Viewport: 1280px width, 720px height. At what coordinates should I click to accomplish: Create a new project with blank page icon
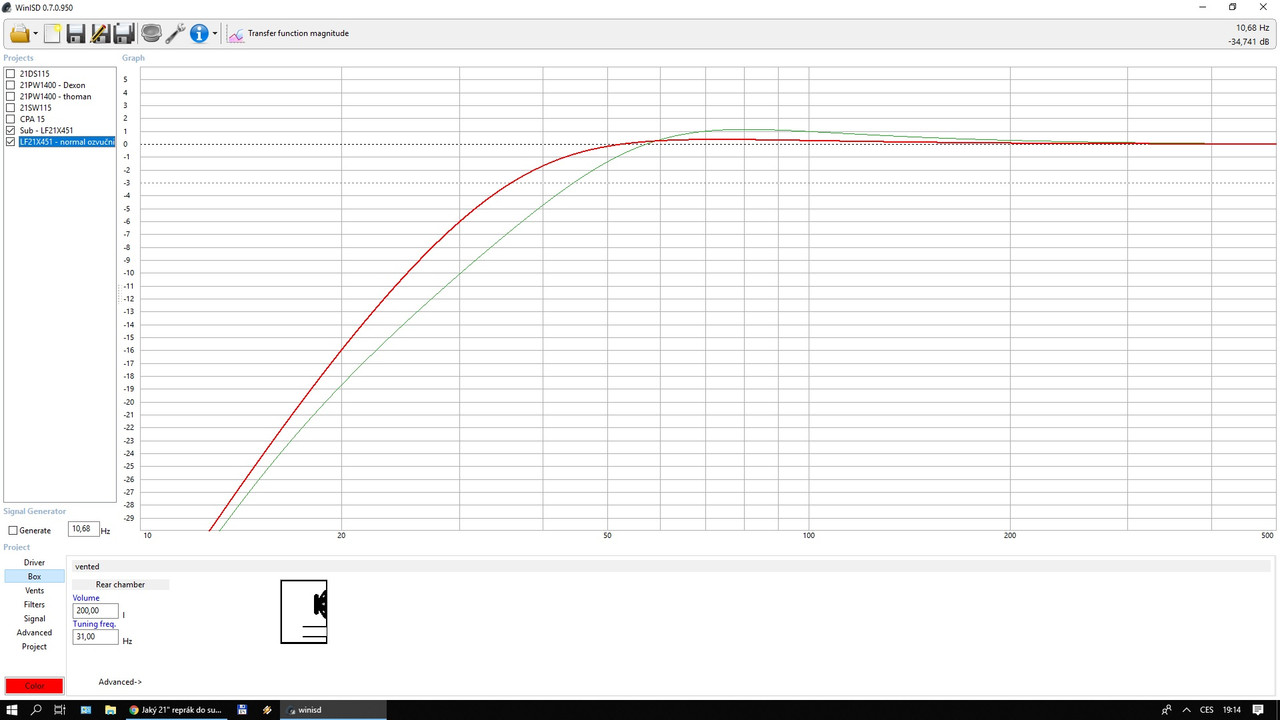point(52,34)
